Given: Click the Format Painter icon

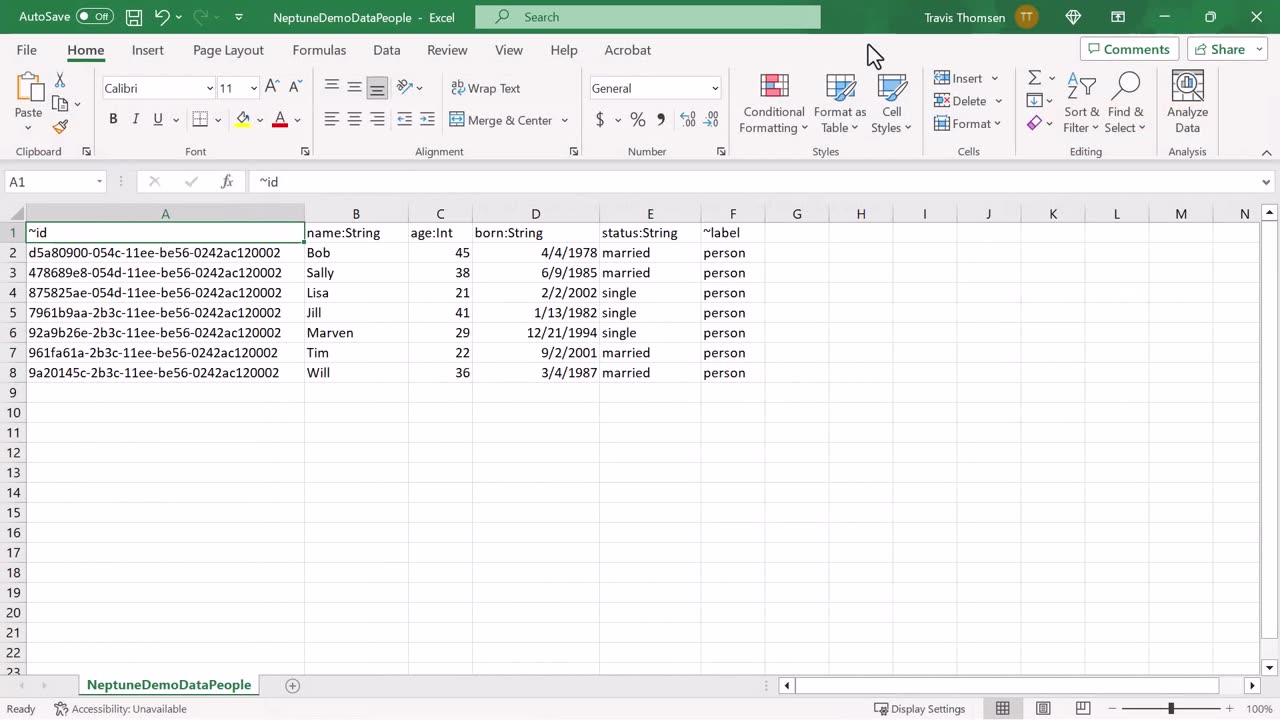Looking at the screenshot, I should click(x=60, y=127).
